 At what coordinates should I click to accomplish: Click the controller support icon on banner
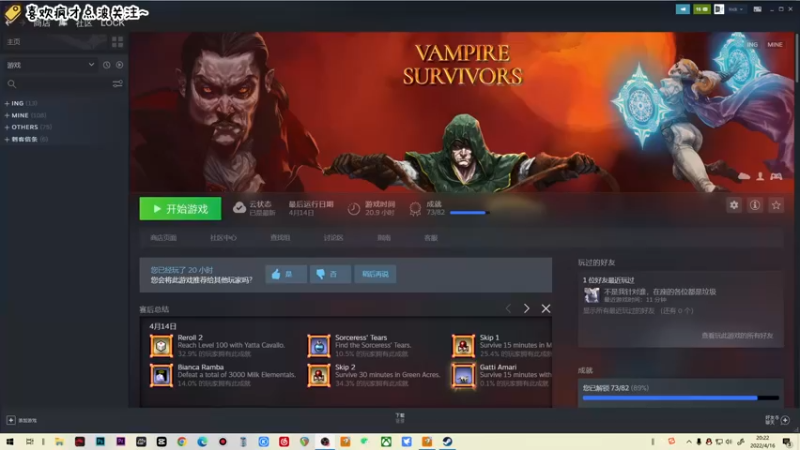pos(776,176)
